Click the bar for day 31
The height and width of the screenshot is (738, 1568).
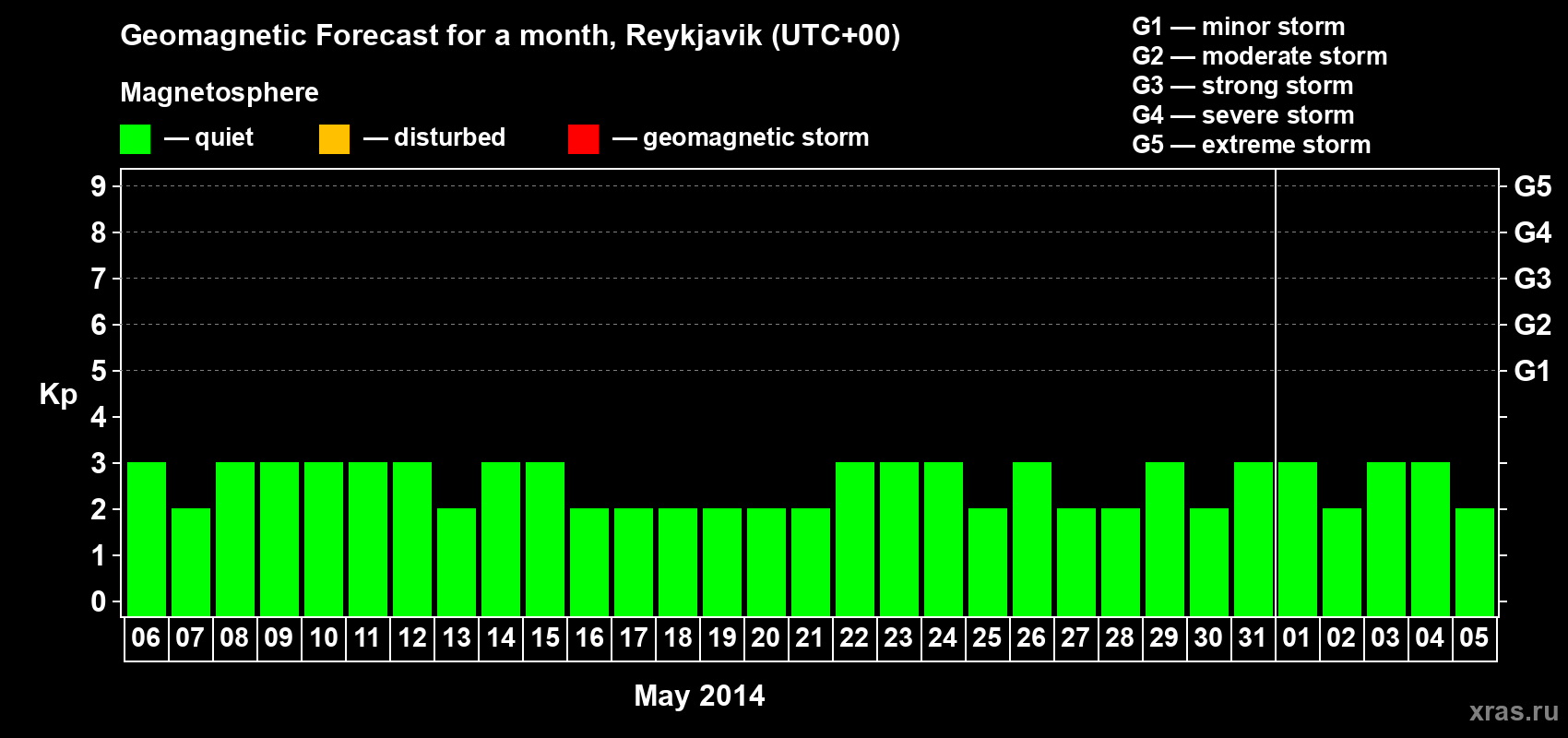coord(1253,539)
